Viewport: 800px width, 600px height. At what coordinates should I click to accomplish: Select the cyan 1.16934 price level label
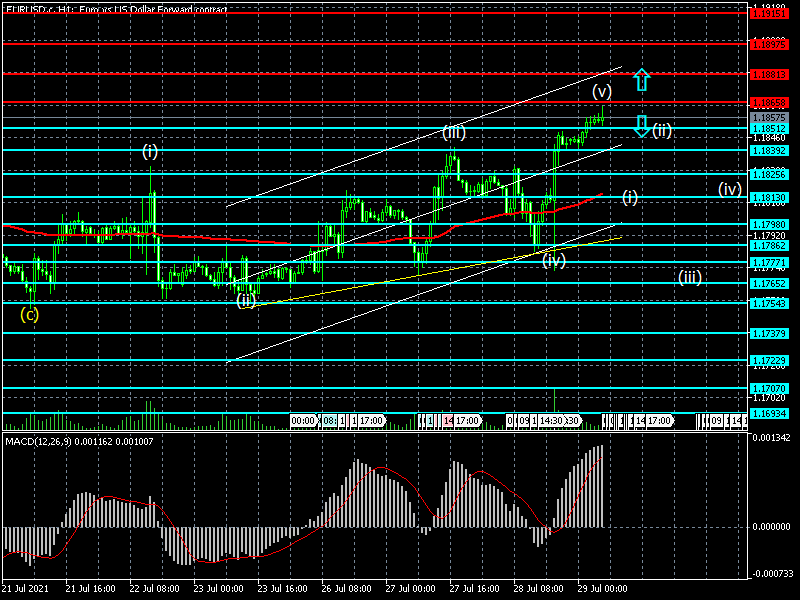click(769, 413)
